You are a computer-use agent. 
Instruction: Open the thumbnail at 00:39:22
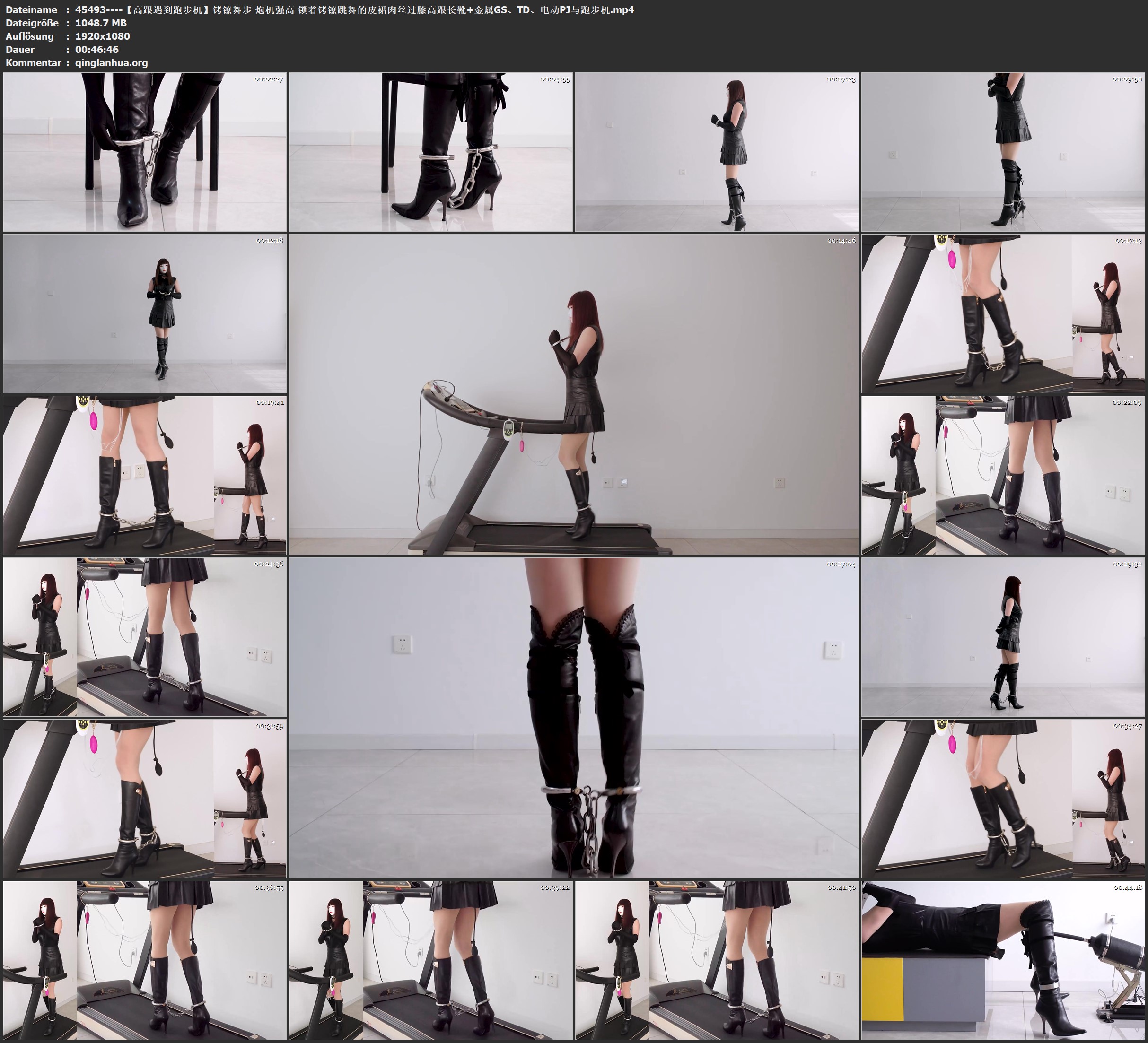430,960
